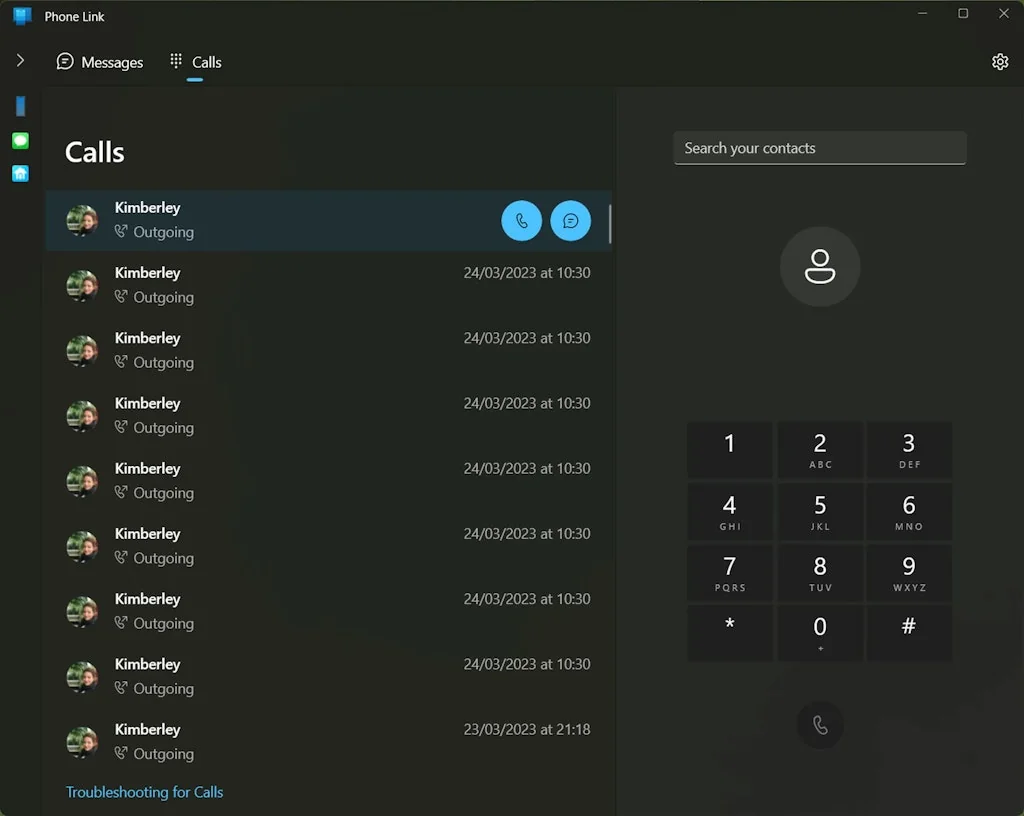Click Kimberley's profile picture thumbnail

point(81,219)
